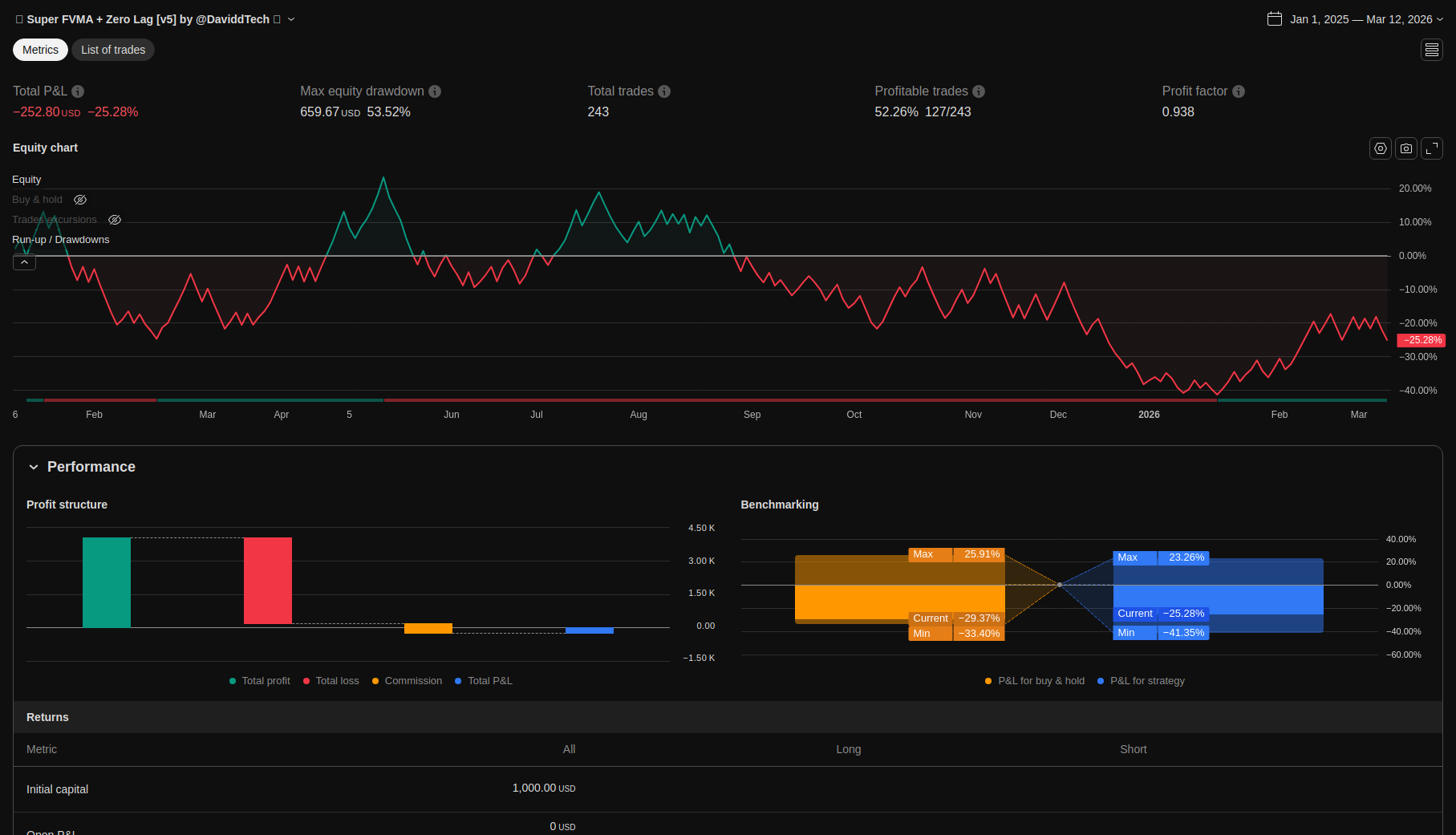Click info icon next to Profit factor
Viewport: 1456px width, 835px height.
click(1239, 91)
